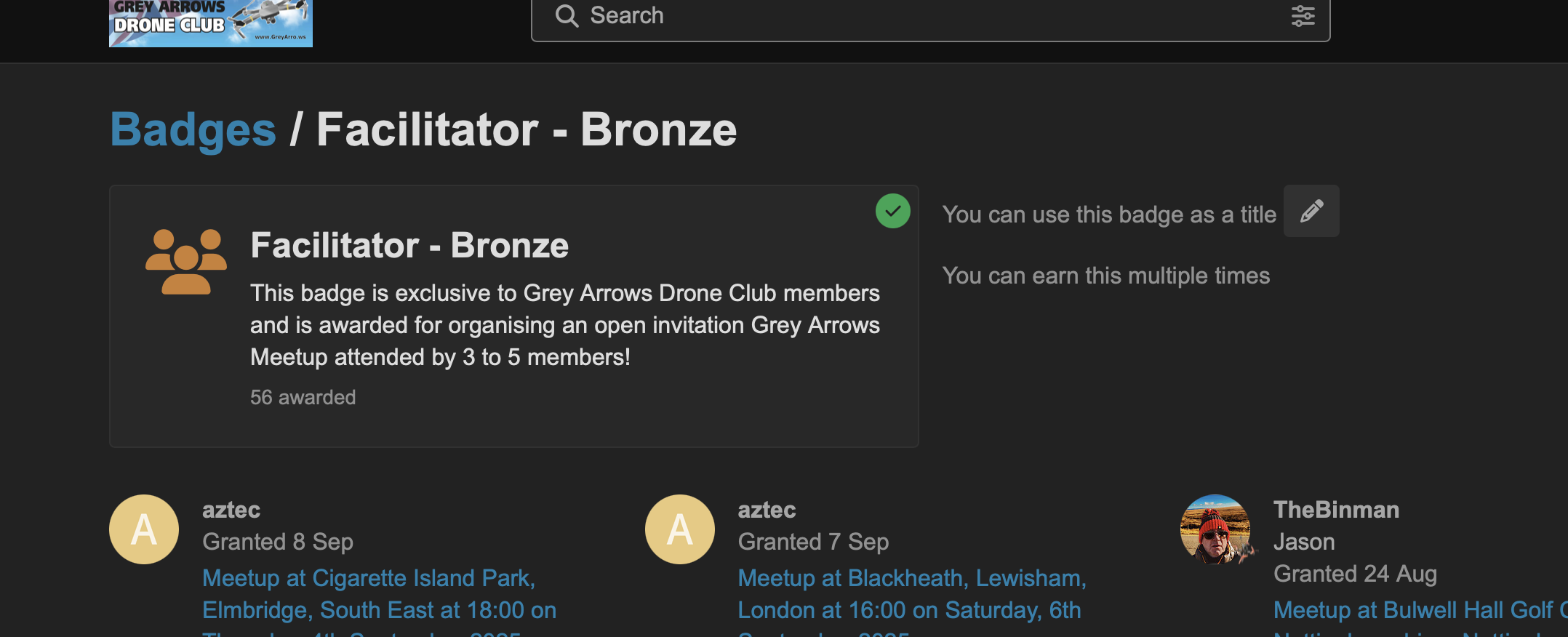Go back to Badges via breadcrumb
The height and width of the screenshot is (637, 1568).
click(x=193, y=129)
